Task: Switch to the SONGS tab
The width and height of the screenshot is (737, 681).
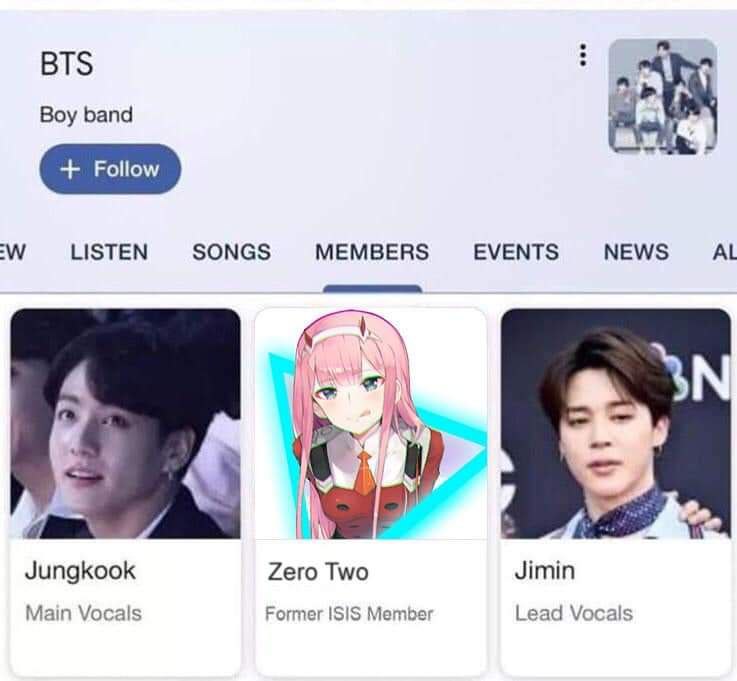Action: tap(231, 252)
